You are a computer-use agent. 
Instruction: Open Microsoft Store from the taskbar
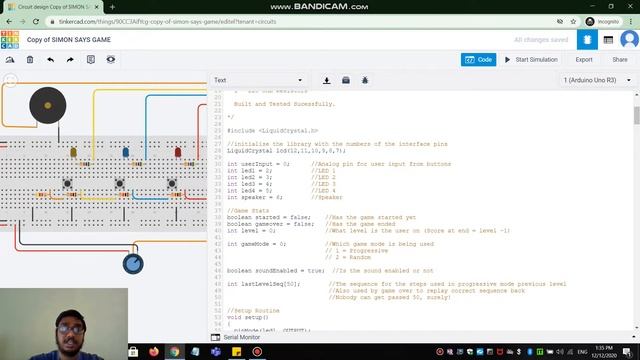tap(133, 351)
